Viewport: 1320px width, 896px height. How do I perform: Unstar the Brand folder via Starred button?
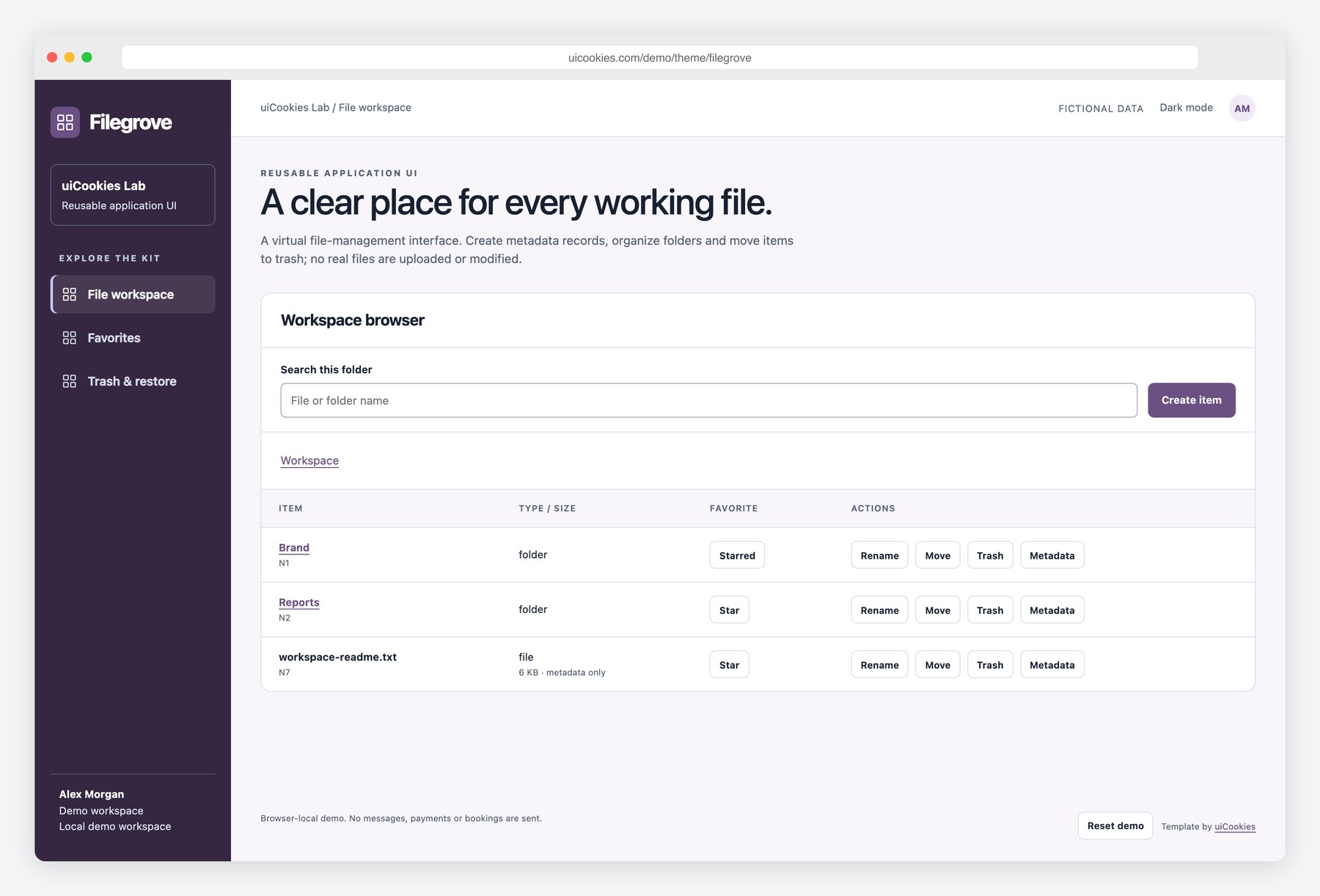(737, 555)
